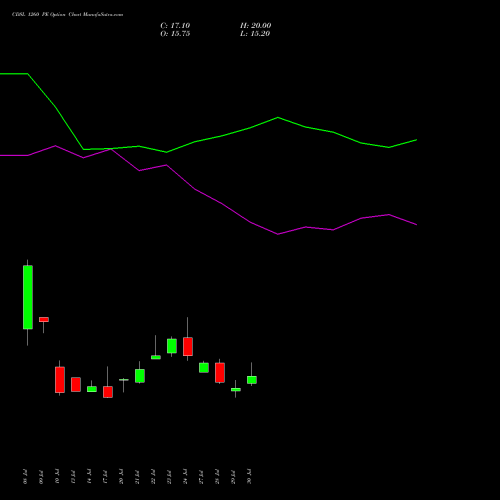500x500 pixels.
Task: Click the "20 Jul" date axis label
Action: [x=121, y=477]
